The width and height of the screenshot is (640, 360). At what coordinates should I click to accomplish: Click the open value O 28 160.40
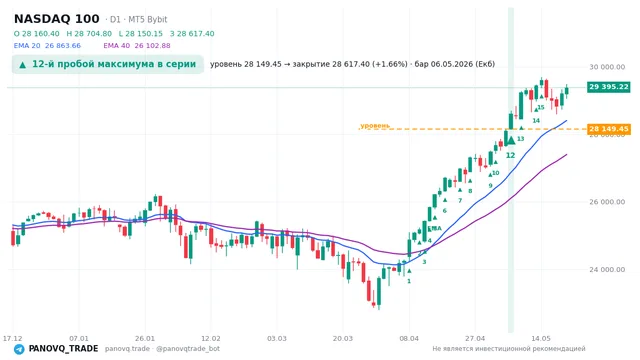pyautogui.click(x=36, y=33)
